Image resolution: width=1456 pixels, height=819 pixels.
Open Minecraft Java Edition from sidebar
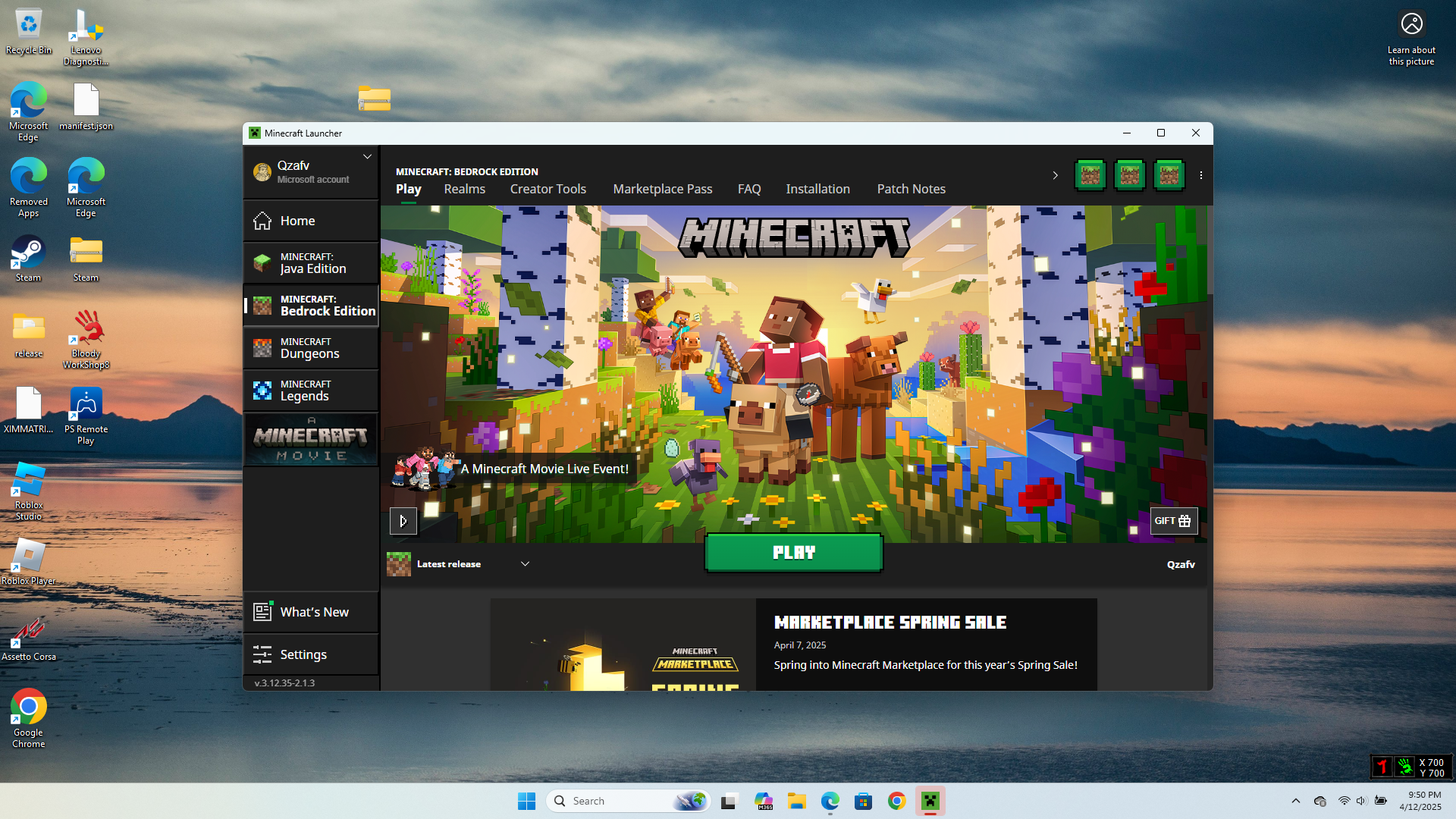click(311, 263)
